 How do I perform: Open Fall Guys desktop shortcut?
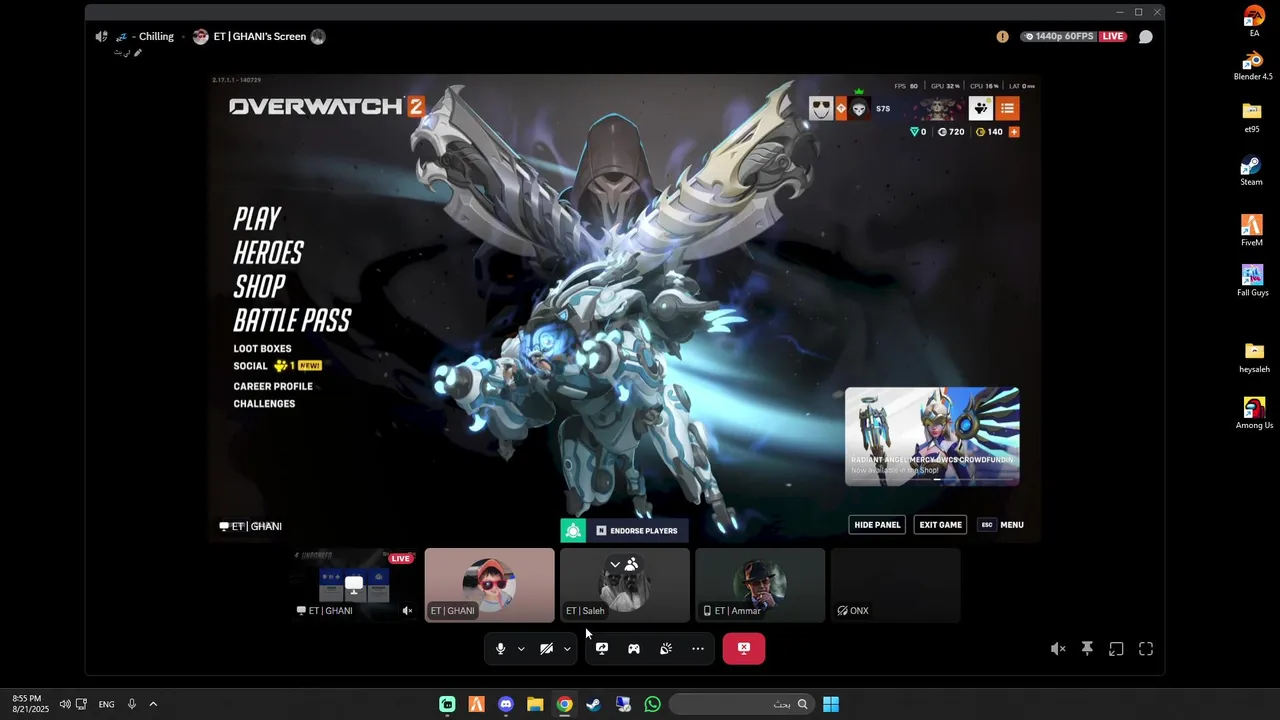[1252, 281]
